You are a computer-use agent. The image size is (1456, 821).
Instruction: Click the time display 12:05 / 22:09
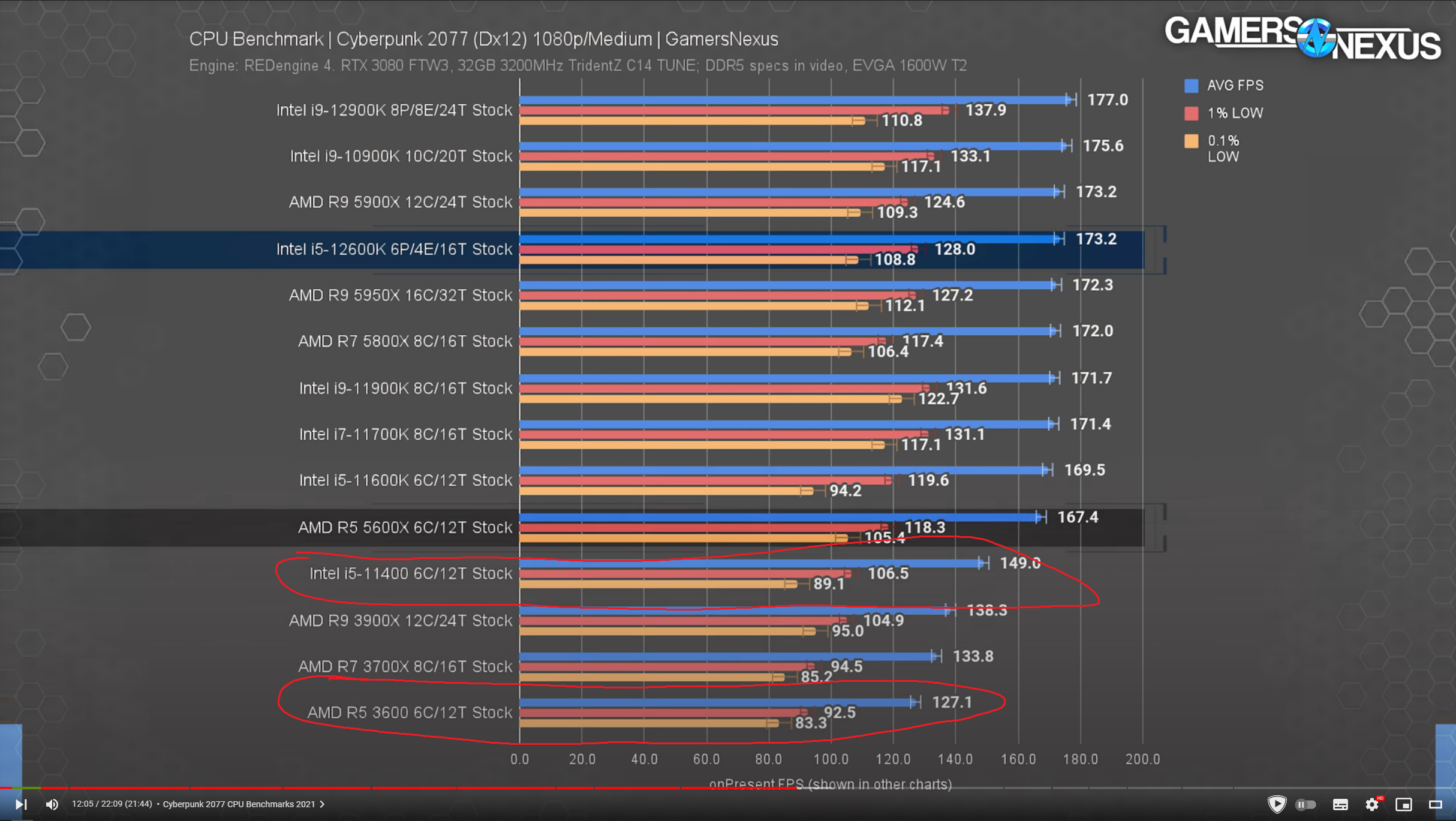click(112, 804)
